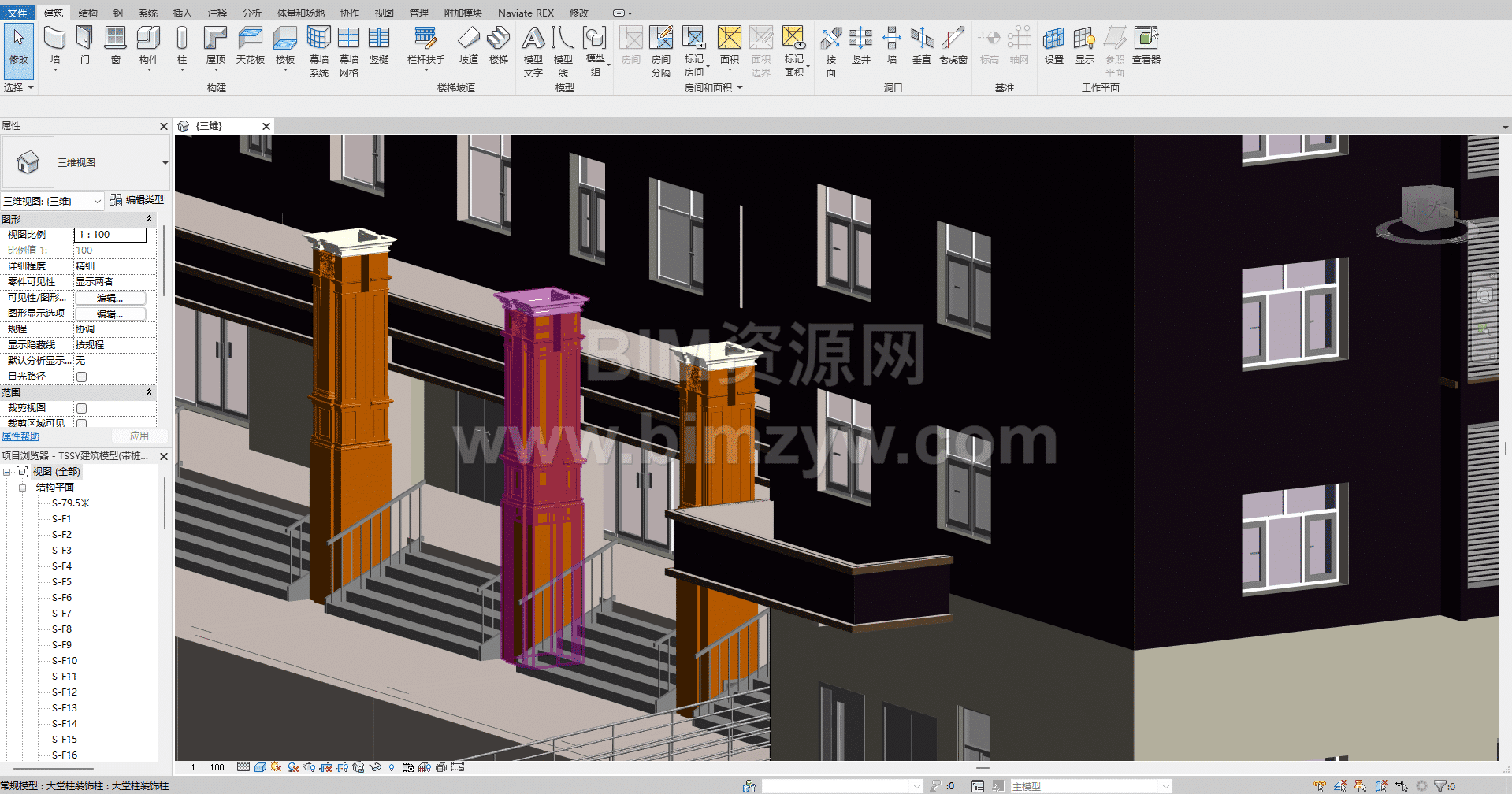The image size is (1512, 794).
Task: Open the Visual Style icon in view bar
Action: click(x=260, y=767)
